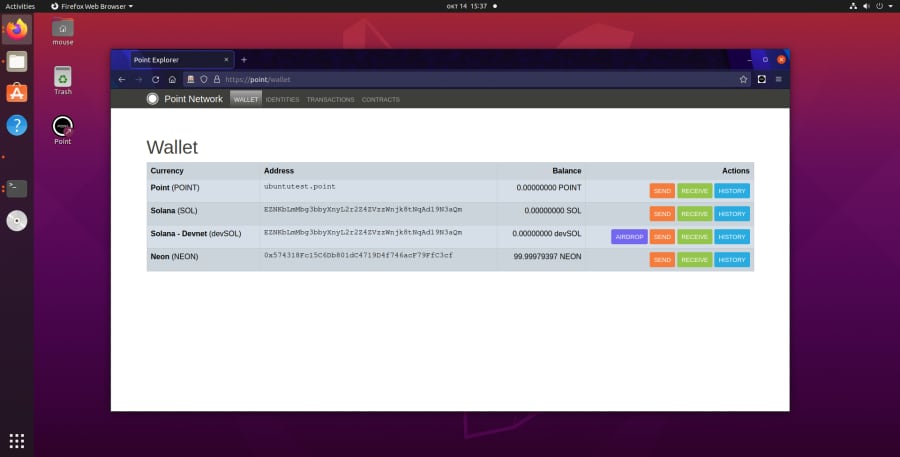This screenshot has width=900, height=457.
Task: Click the ubuntutest.point address
Action: click(x=300, y=187)
